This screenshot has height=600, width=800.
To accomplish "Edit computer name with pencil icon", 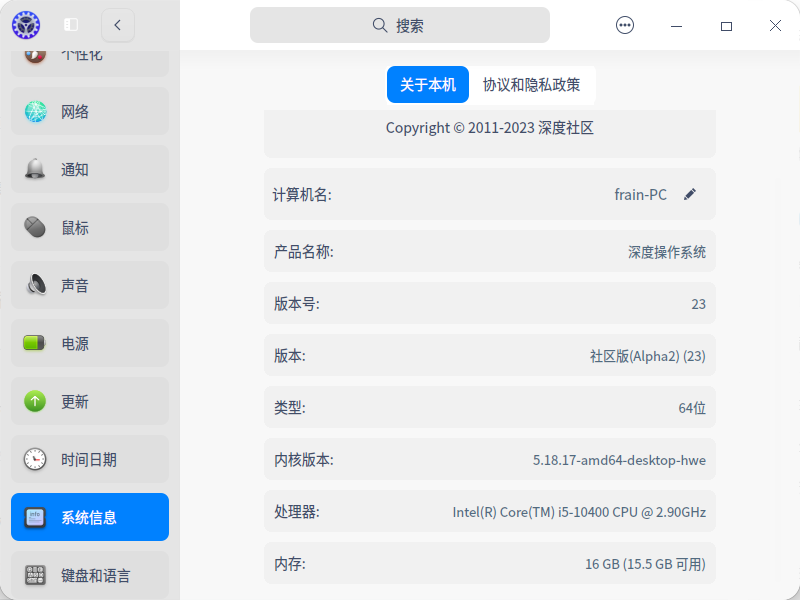I will (690, 194).
